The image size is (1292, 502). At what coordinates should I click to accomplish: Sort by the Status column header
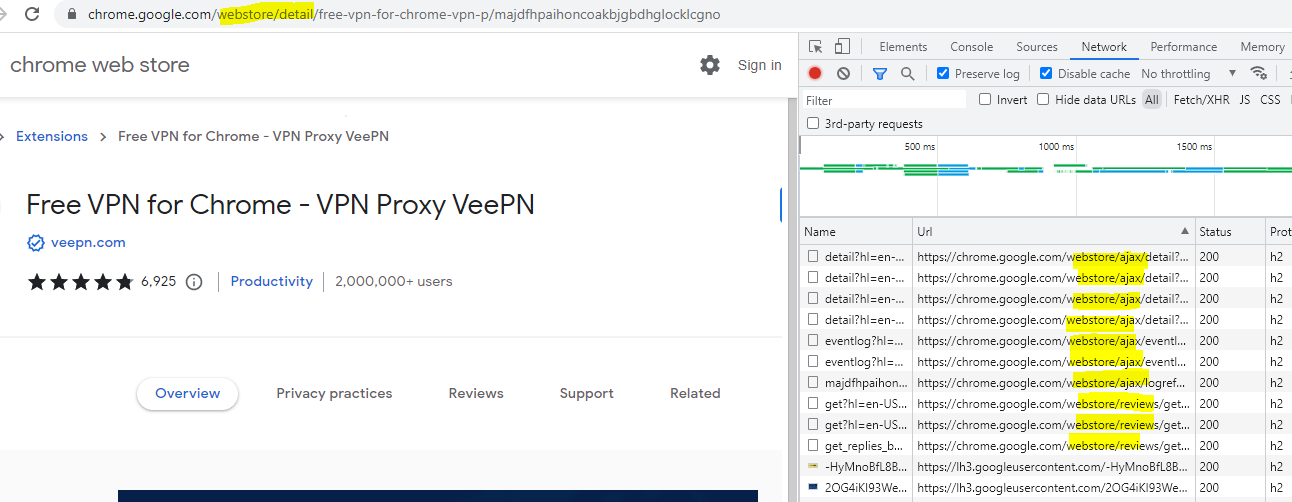[1230, 231]
